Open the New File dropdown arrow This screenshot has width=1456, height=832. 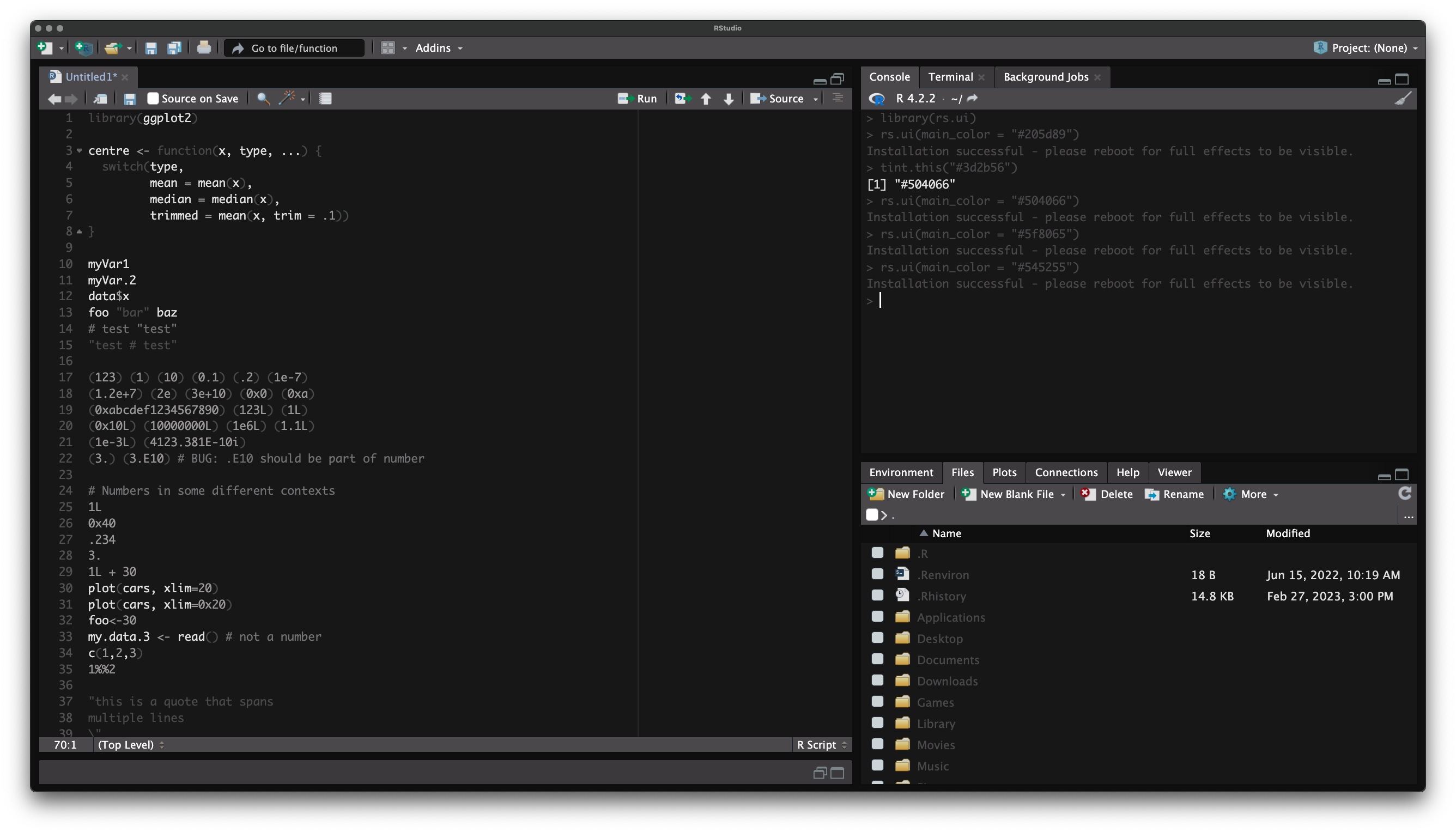[x=61, y=48]
